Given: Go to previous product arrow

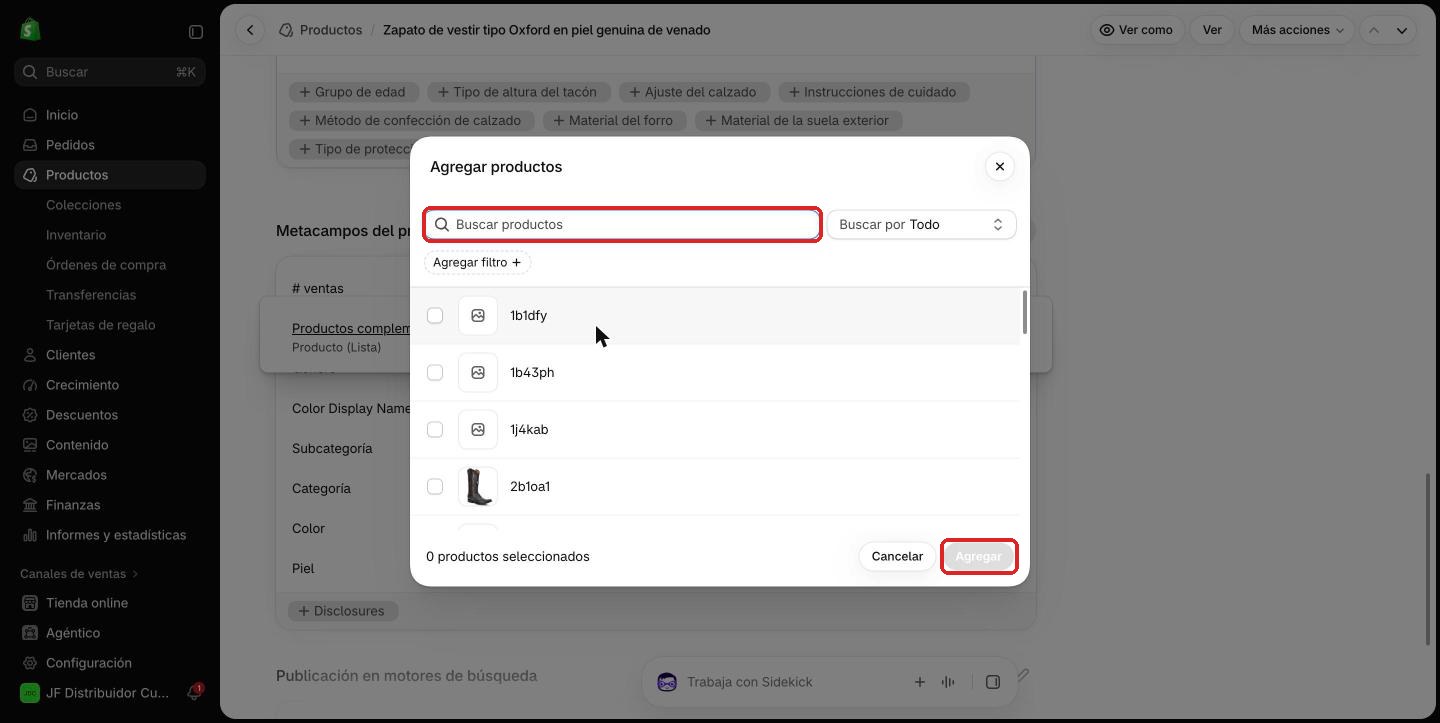Looking at the screenshot, I should tap(1374, 30).
